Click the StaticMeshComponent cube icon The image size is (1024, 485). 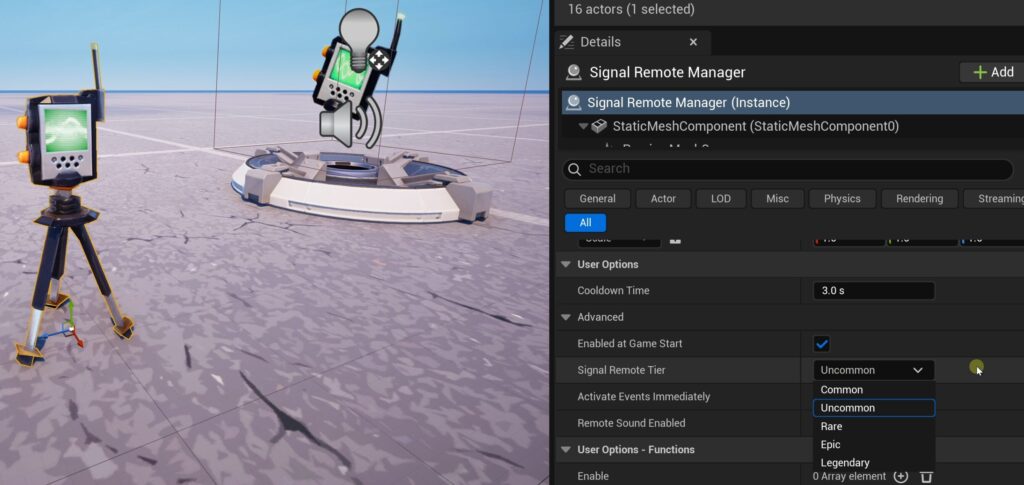click(x=599, y=127)
